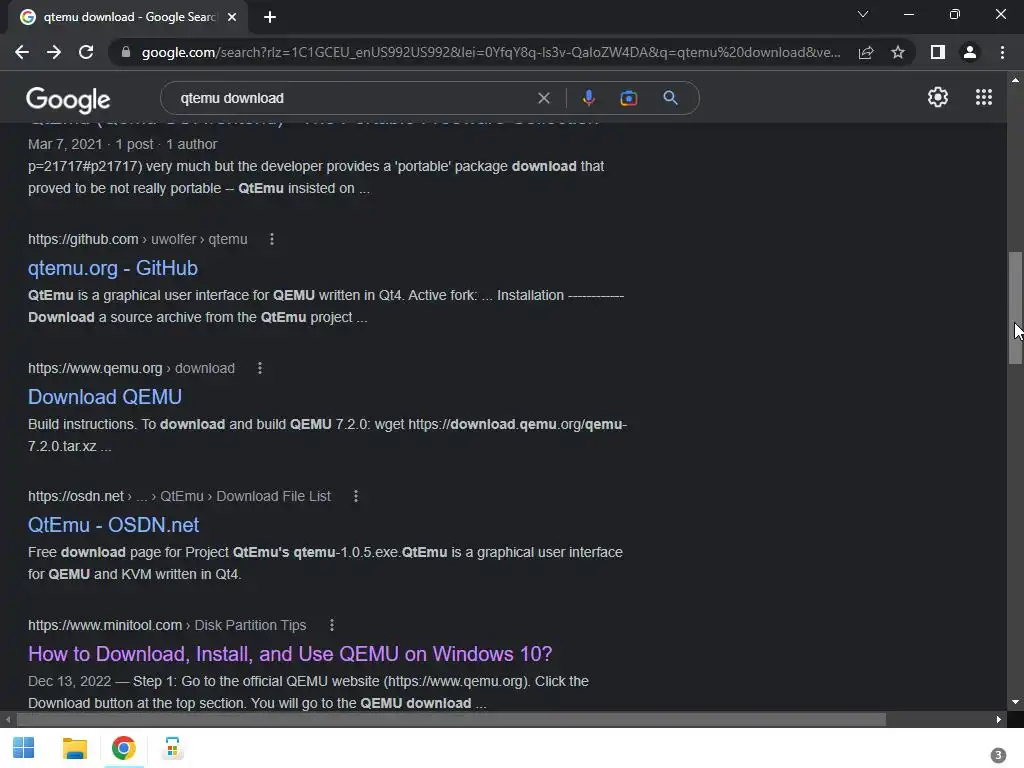1024x768 pixels.
Task: Click the scroll down arrow
Action: coord(1015,702)
